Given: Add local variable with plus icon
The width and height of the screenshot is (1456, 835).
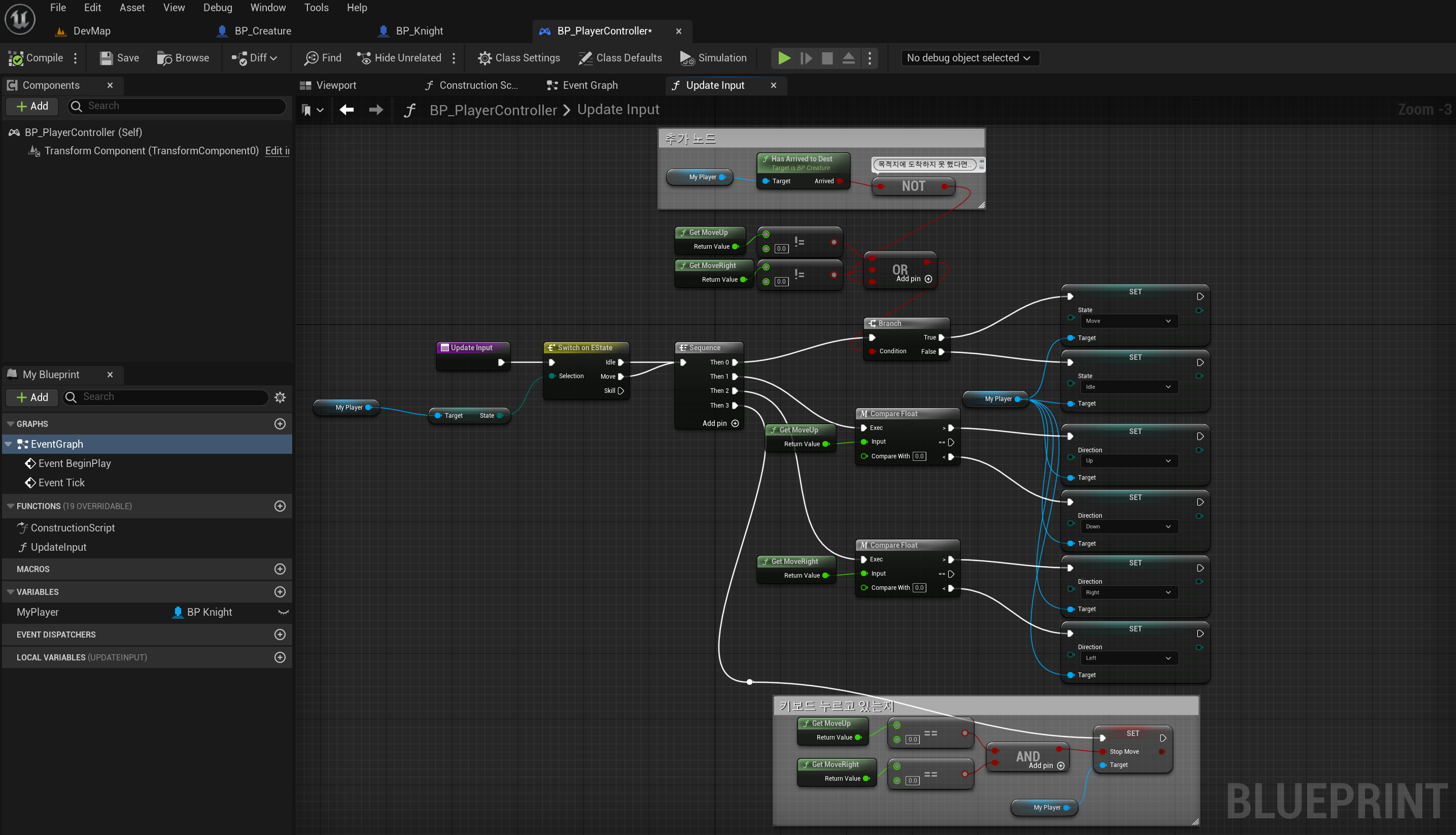Looking at the screenshot, I should [x=280, y=657].
